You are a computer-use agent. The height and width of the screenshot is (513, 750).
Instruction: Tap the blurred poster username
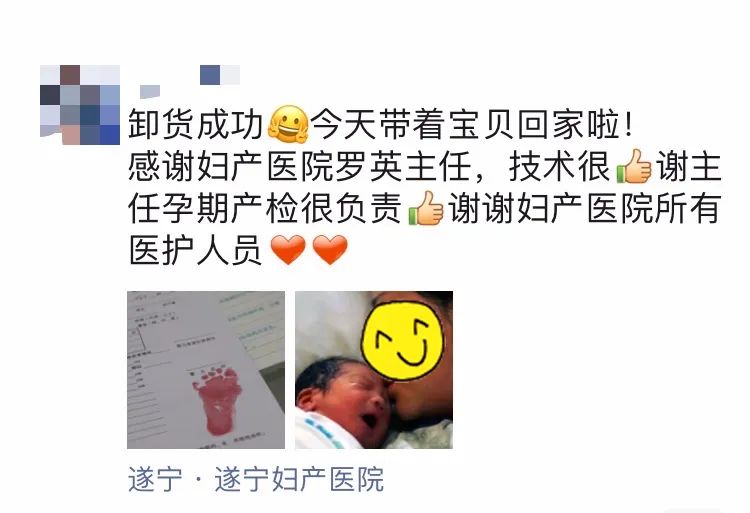pos(190,80)
